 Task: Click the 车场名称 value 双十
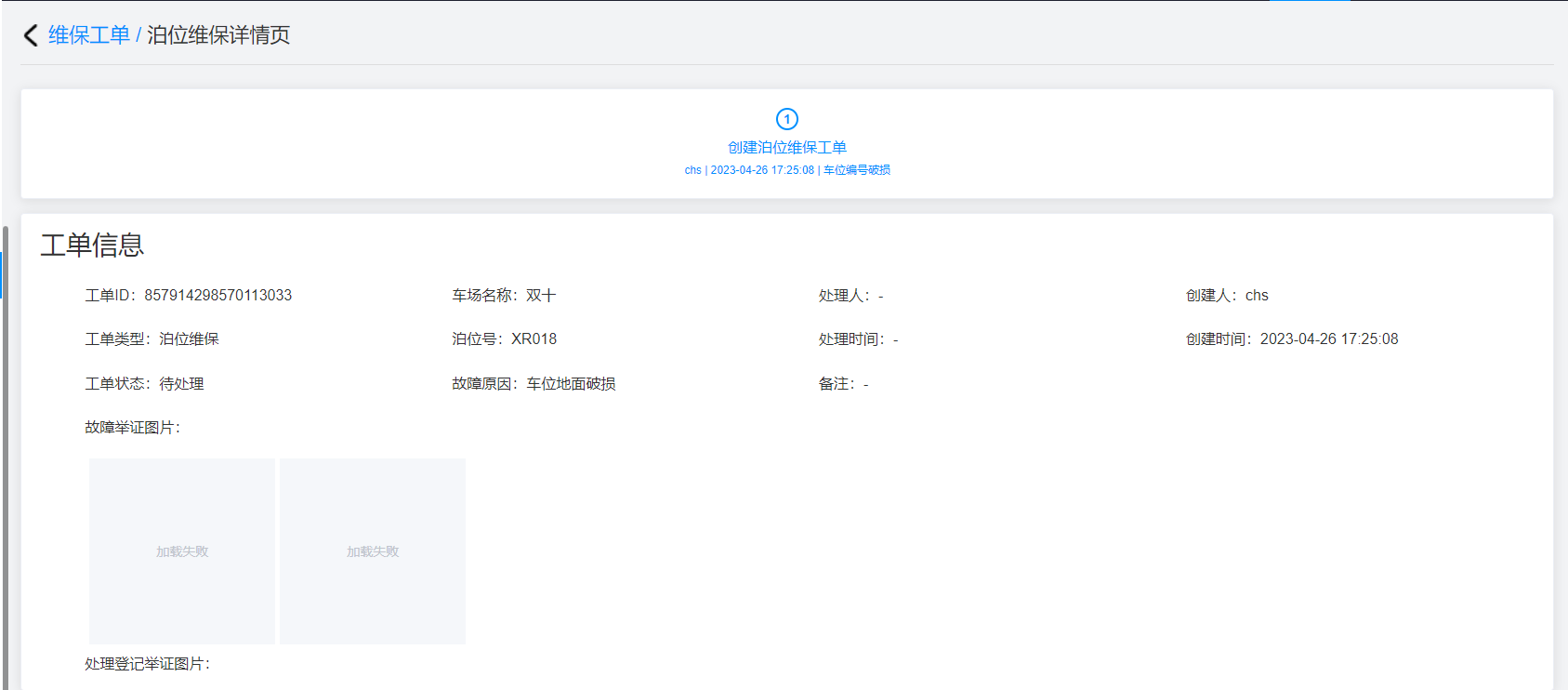click(541, 296)
